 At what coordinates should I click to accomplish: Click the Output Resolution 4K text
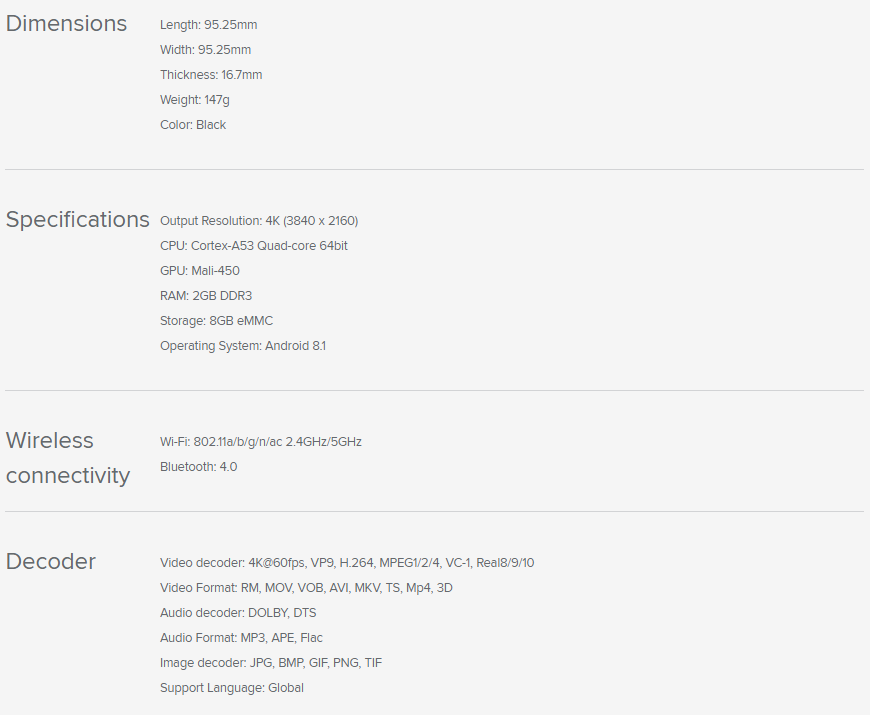tap(259, 221)
